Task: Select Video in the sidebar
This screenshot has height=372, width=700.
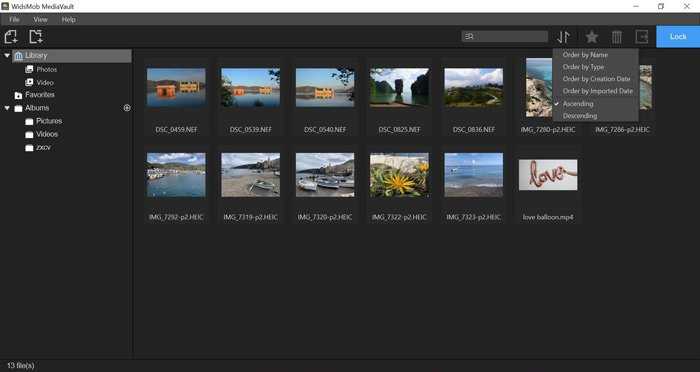Action: (x=45, y=83)
